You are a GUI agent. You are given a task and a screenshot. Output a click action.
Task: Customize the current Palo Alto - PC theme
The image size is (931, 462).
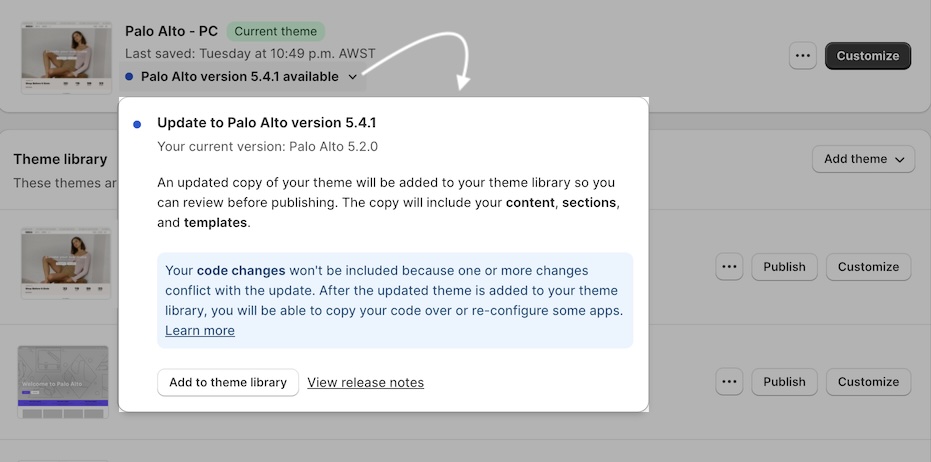point(867,56)
